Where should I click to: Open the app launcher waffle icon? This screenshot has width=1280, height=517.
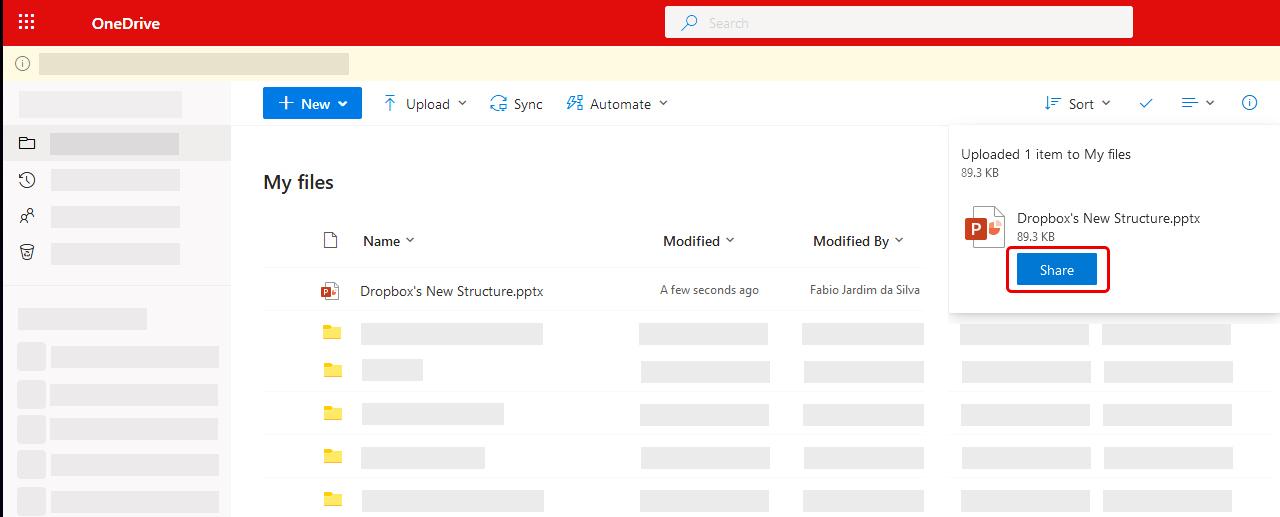coord(27,23)
